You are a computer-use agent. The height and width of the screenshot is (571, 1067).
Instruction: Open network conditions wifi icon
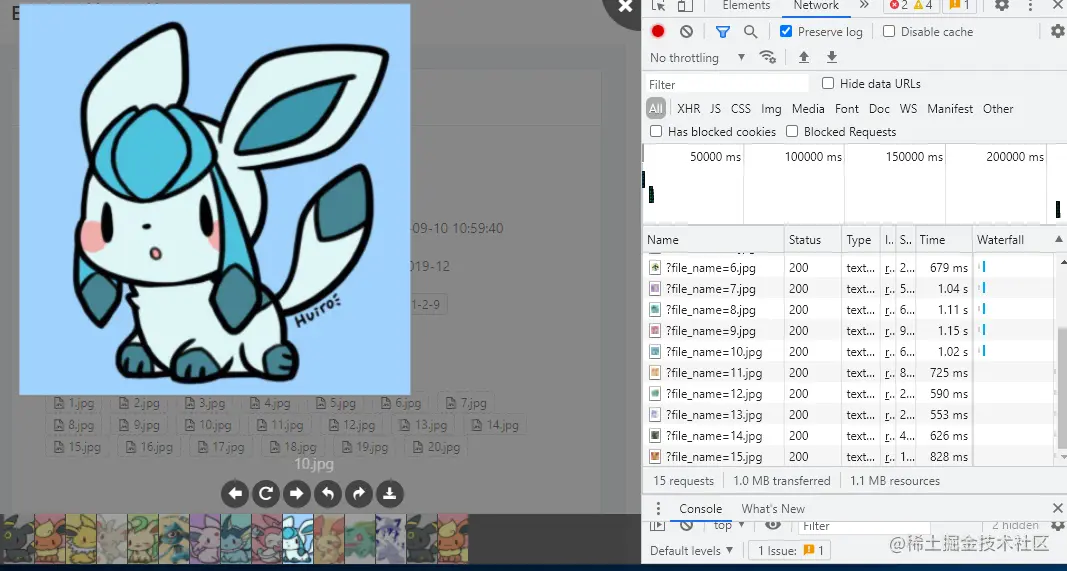tap(768, 57)
